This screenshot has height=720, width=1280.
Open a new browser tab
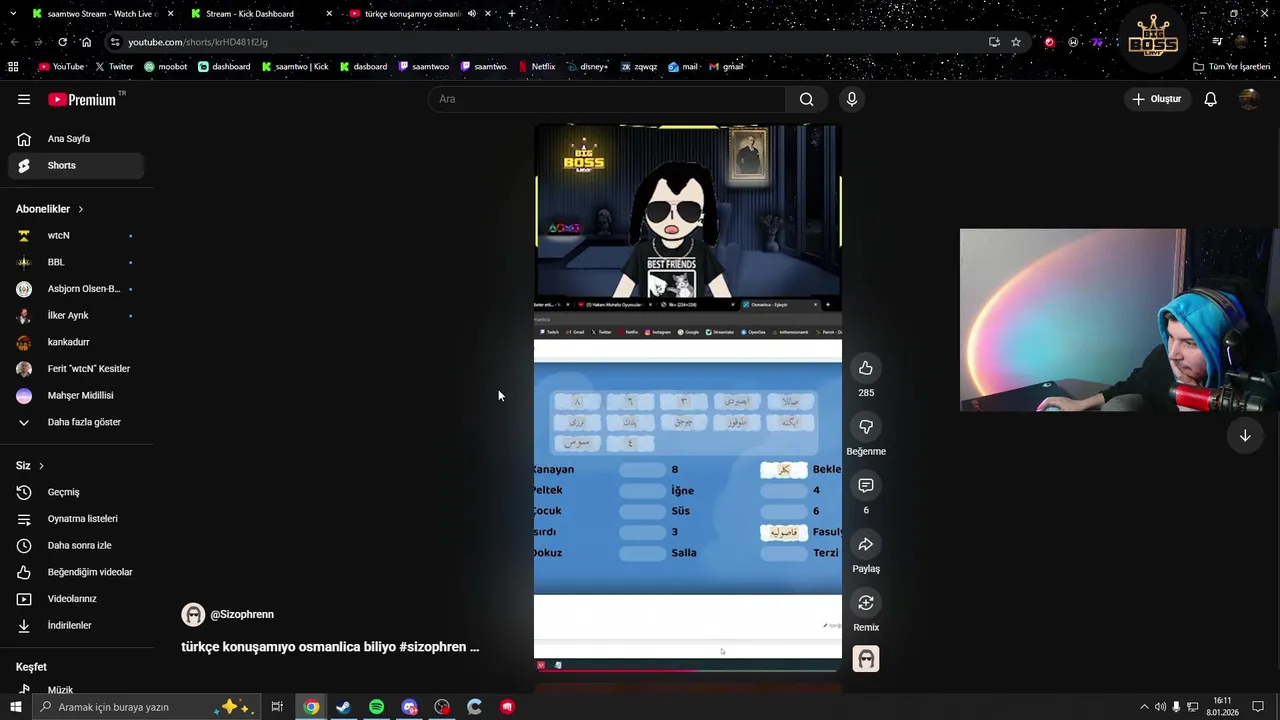[x=512, y=14]
